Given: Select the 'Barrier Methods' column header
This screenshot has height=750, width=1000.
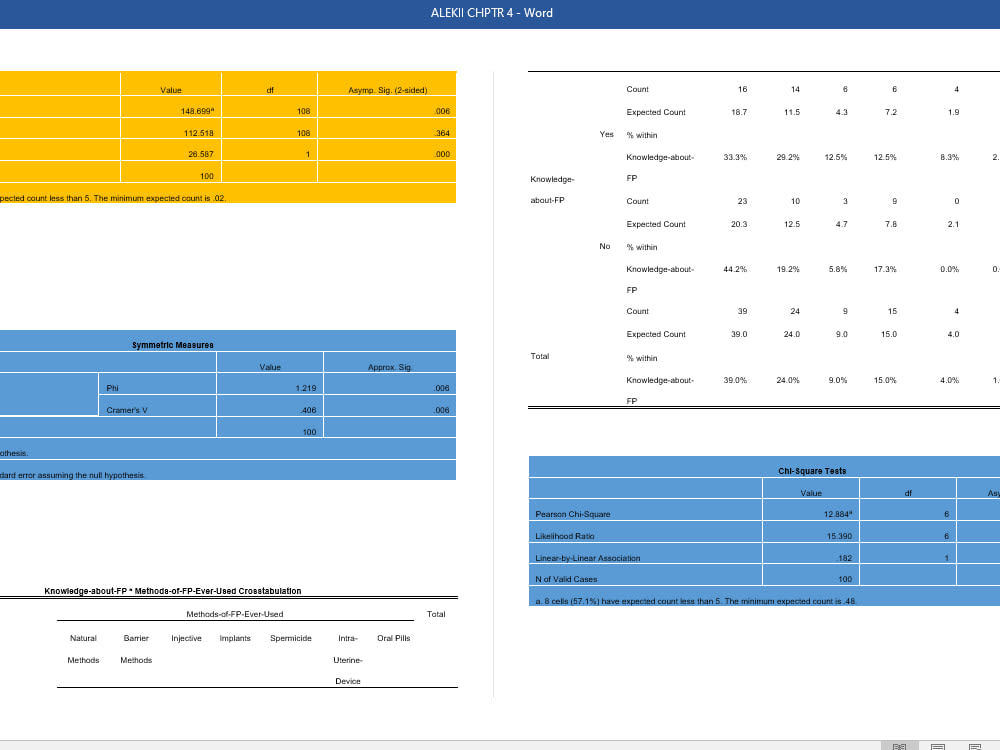Looking at the screenshot, I should (136, 649).
